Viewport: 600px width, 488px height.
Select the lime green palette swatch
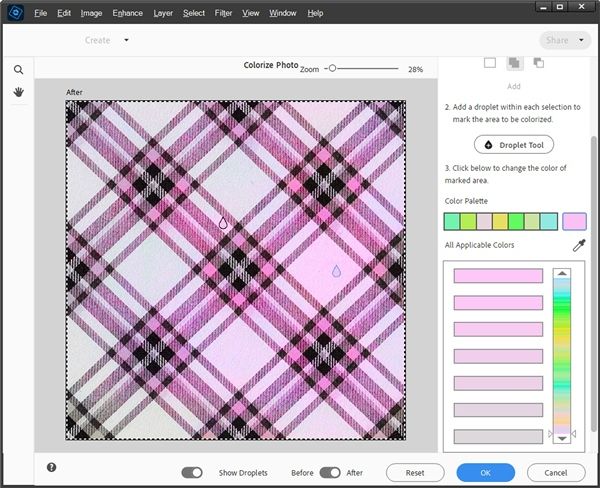pos(468,222)
